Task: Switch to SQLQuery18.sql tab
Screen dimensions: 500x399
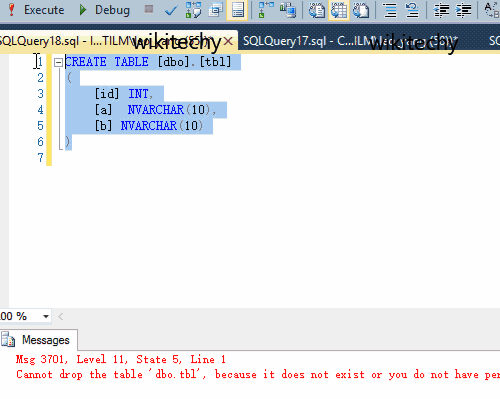Action: [x=110, y=41]
